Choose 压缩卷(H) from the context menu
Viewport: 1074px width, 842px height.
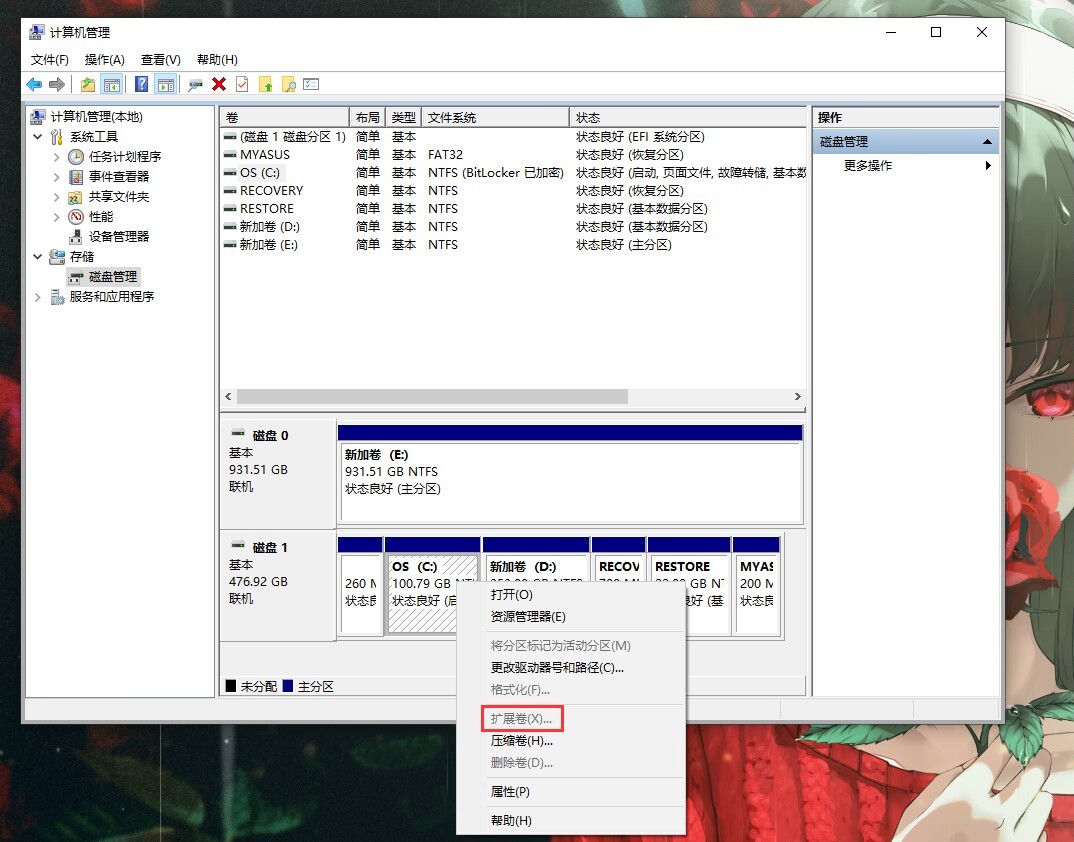pyautogui.click(x=521, y=741)
